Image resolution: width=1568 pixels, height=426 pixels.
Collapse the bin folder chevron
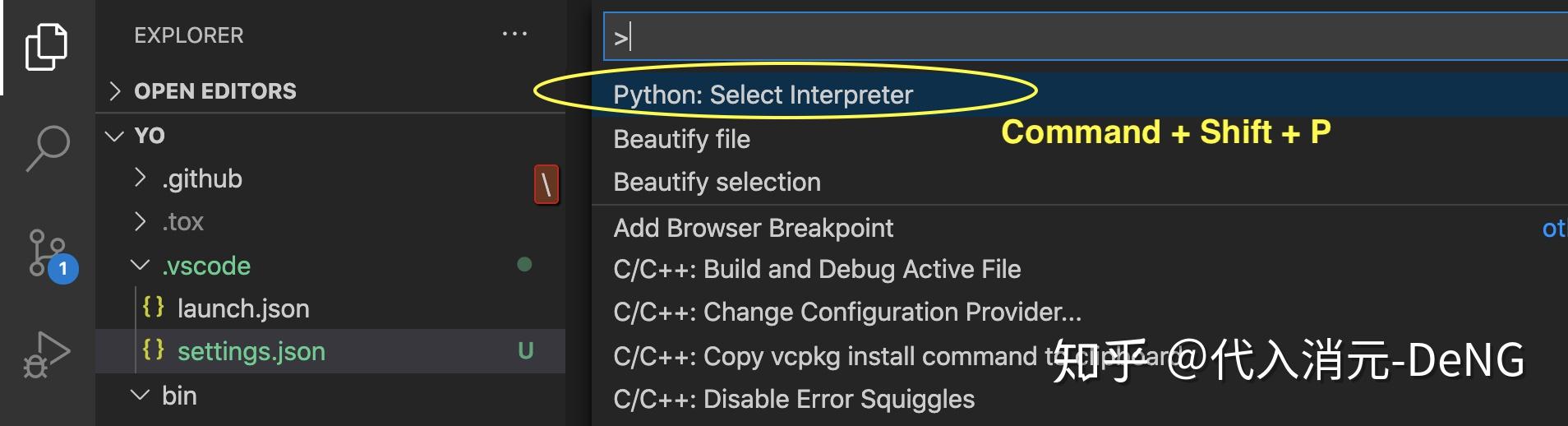(141, 395)
